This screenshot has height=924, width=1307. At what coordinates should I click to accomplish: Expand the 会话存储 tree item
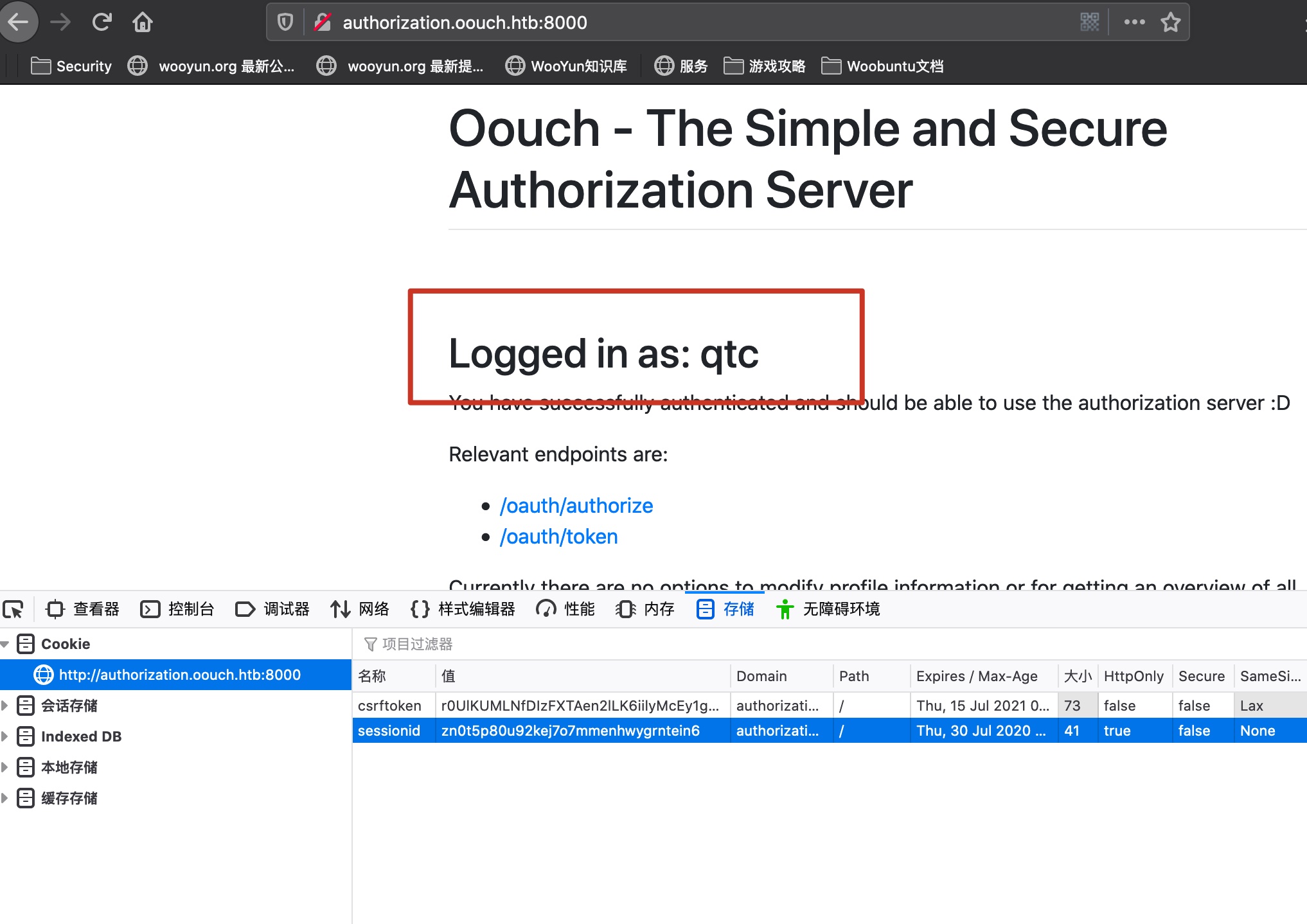click(5, 706)
